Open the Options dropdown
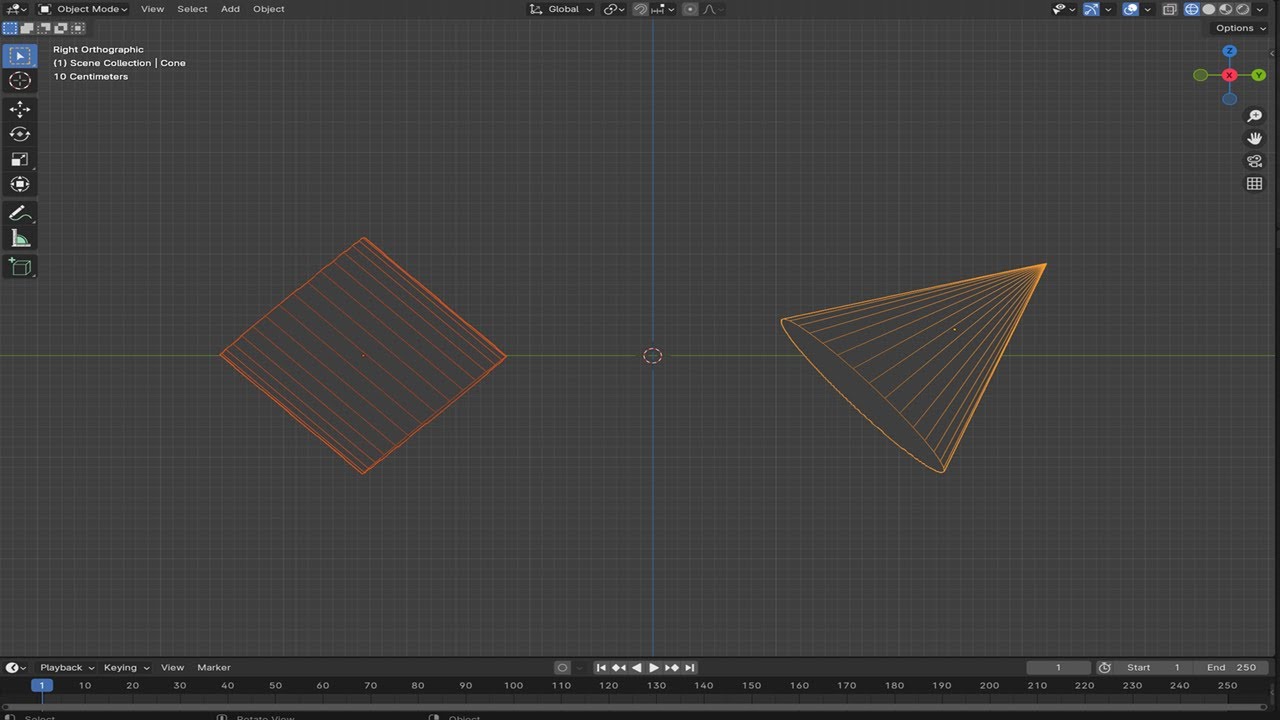The width and height of the screenshot is (1280, 720). (1241, 28)
